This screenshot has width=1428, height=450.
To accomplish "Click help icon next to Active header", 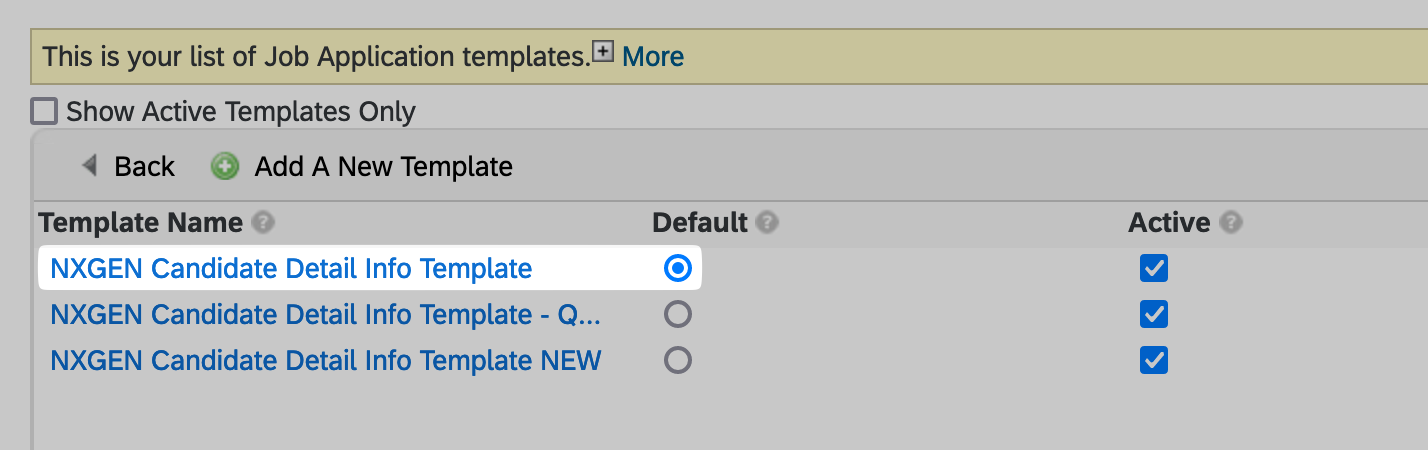I will 1232,222.
